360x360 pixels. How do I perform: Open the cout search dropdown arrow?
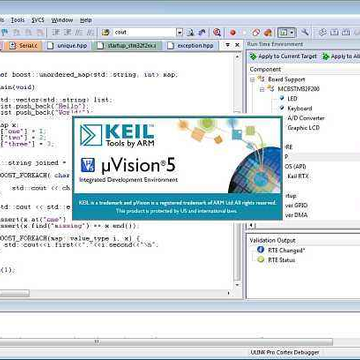point(180,32)
